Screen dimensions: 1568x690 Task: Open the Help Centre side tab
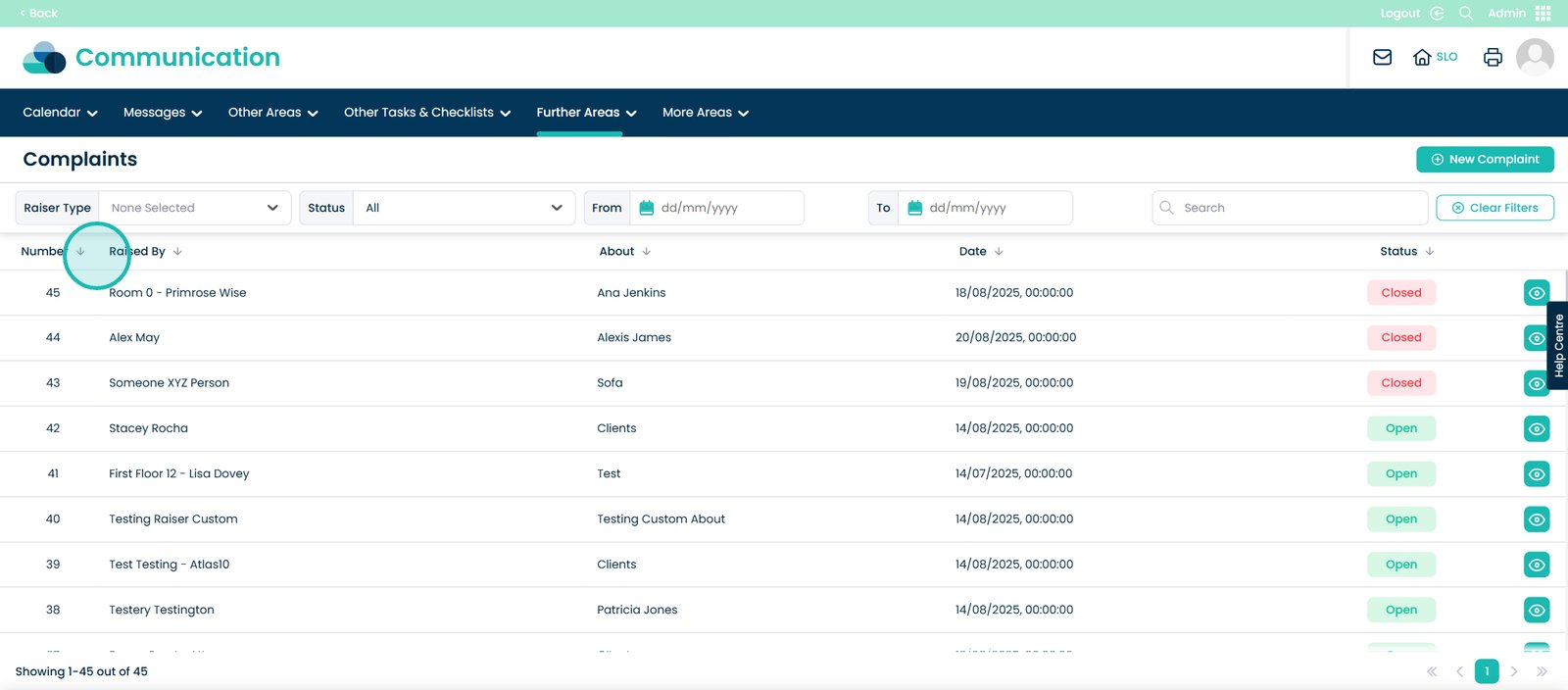[1558, 345]
